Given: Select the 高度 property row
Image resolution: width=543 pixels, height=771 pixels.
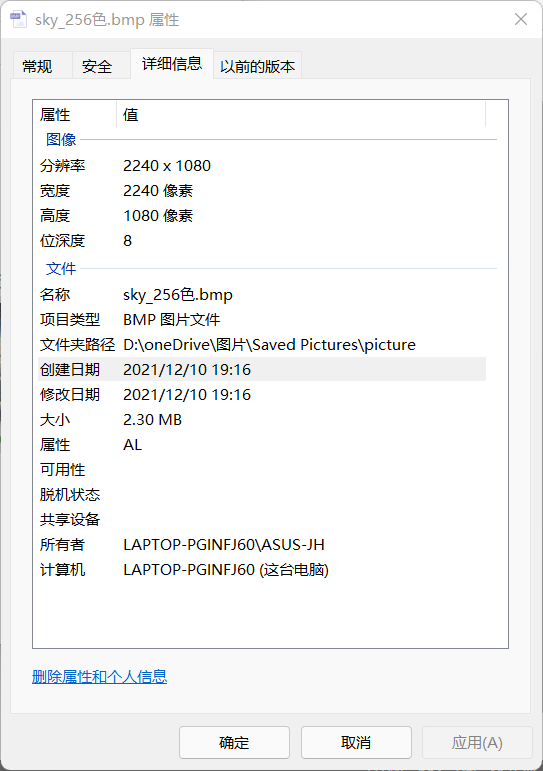Looking at the screenshot, I should (262, 216).
